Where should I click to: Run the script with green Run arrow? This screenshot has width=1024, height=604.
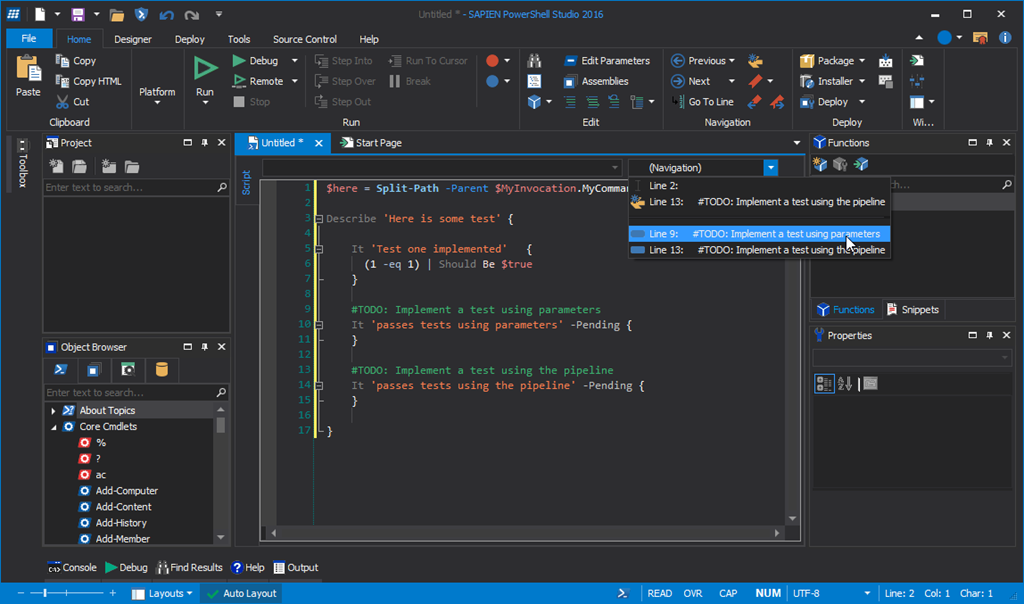click(x=205, y=69)
